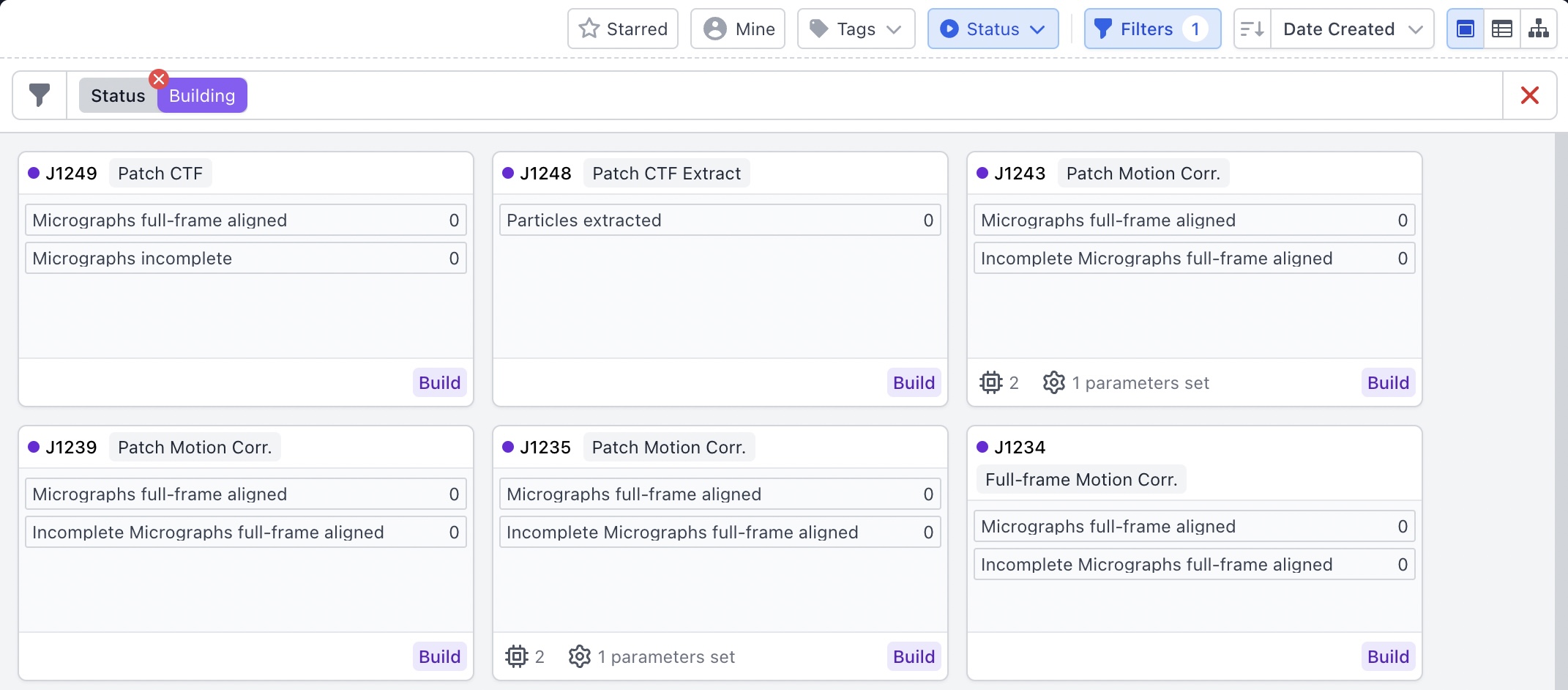Click Build on job J1249
1568x690 pixels.
[439, 382]
